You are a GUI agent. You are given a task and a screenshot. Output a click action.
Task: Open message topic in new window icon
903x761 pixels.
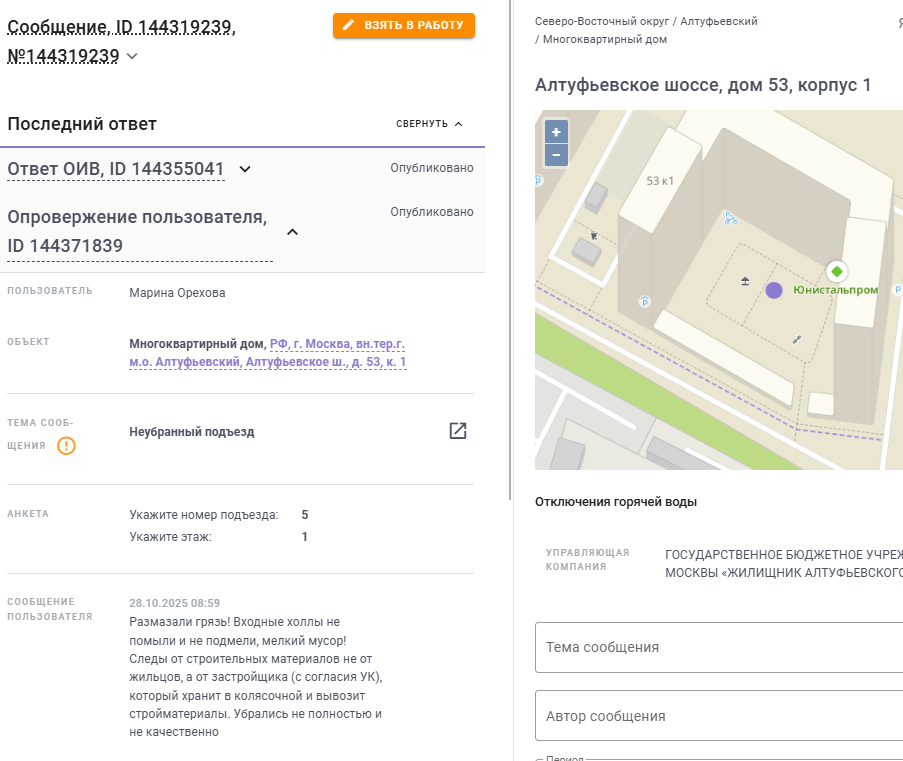pyautogui.click(x=458, y=431)
